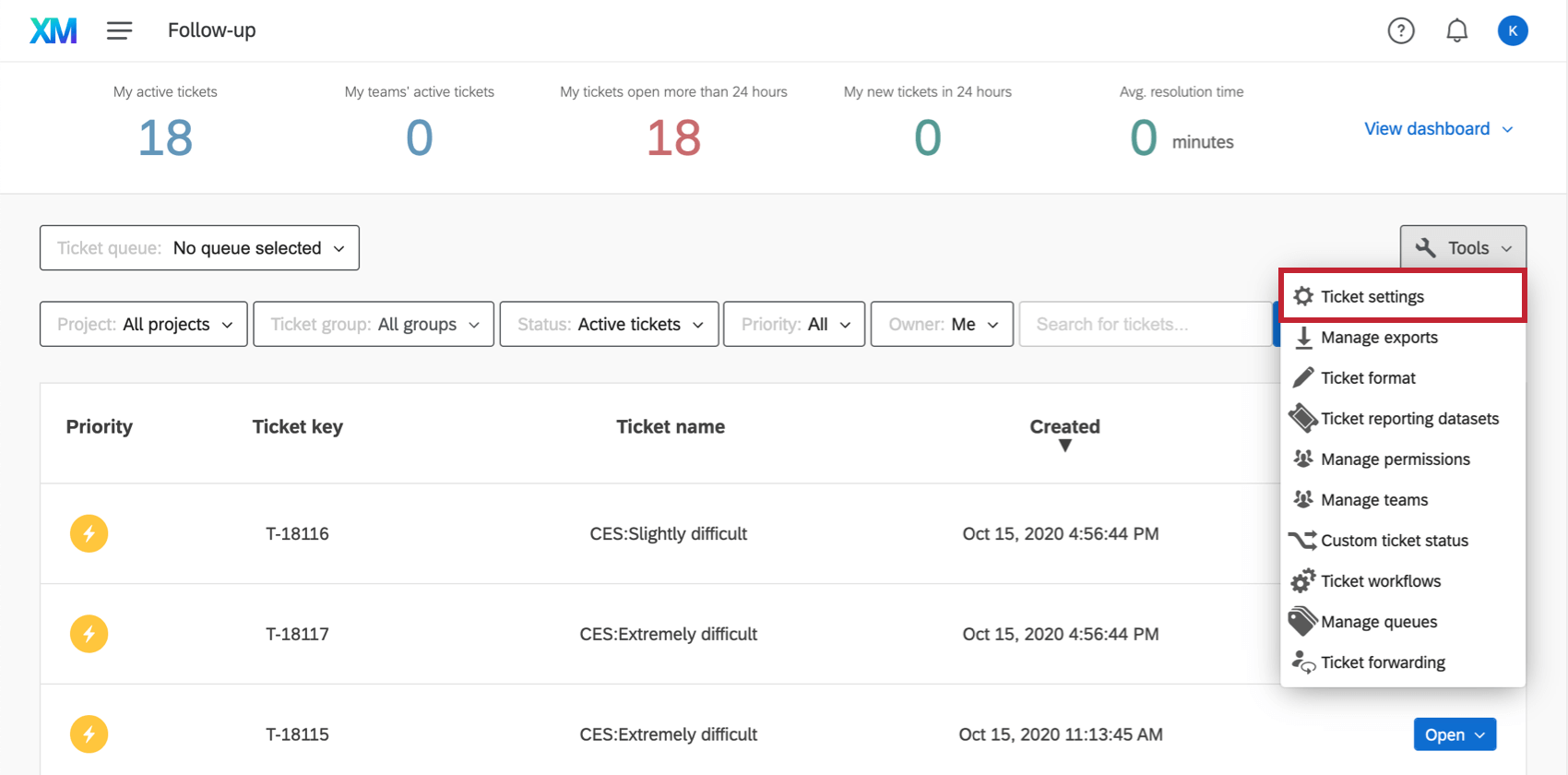1568x775 pixels.
Task: Open the Ticket group: All groups dropdown
Action: click(374, 324)
